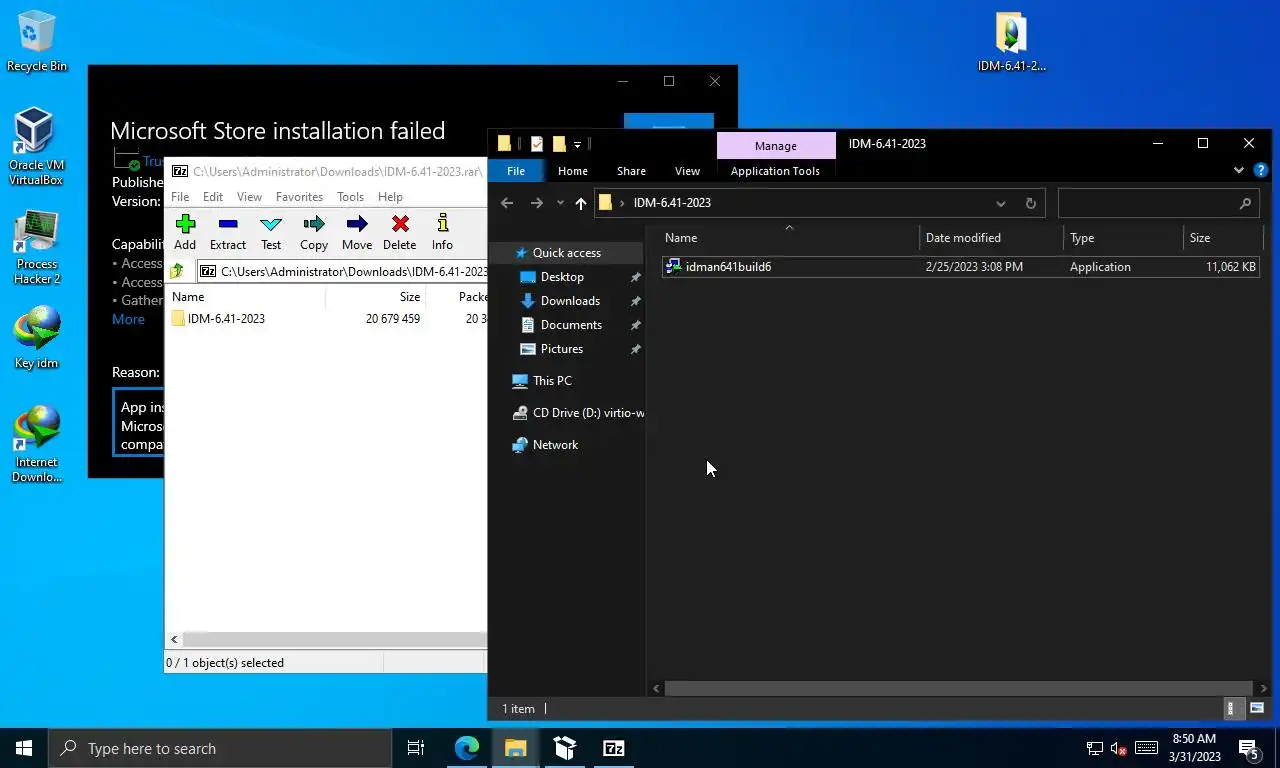Image resolution: width=1280 pixels, height=768 pixels.
Task: Click the 7-Zip archive path address field
Action: [342, 271]
